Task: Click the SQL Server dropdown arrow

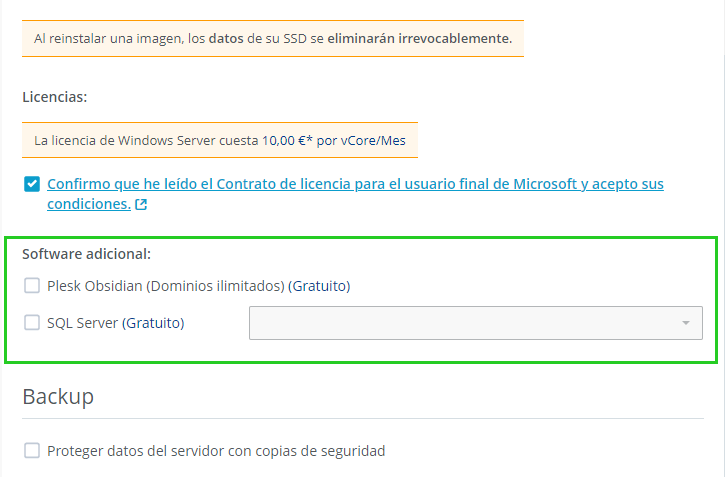Action: point(686,323)
